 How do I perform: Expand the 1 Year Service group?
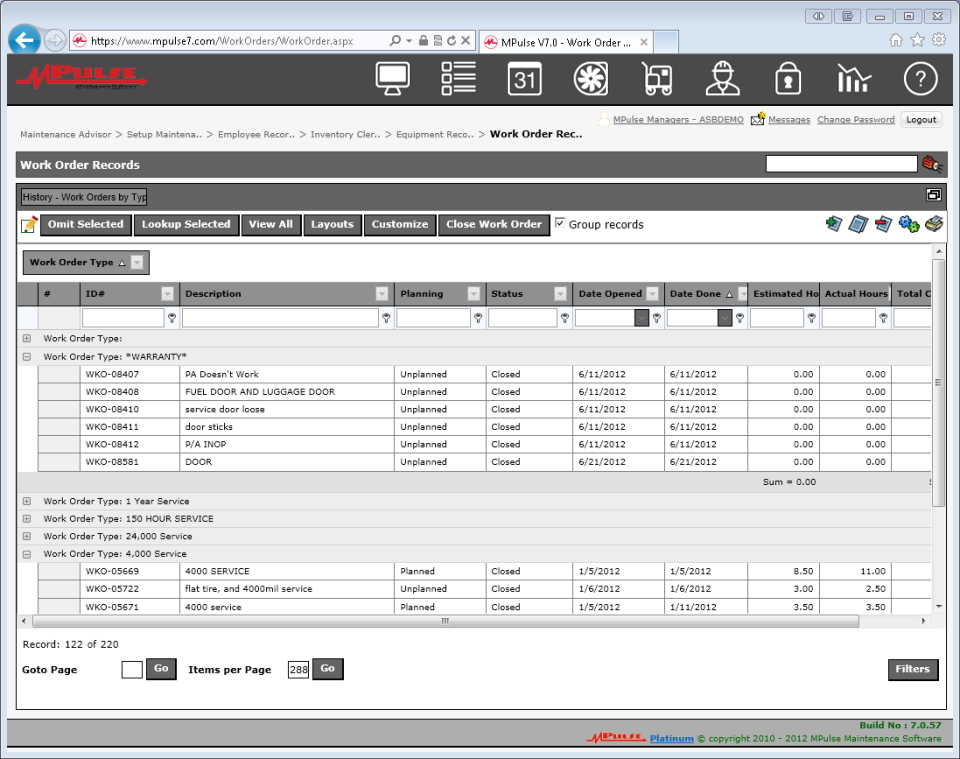coord(27,501)
